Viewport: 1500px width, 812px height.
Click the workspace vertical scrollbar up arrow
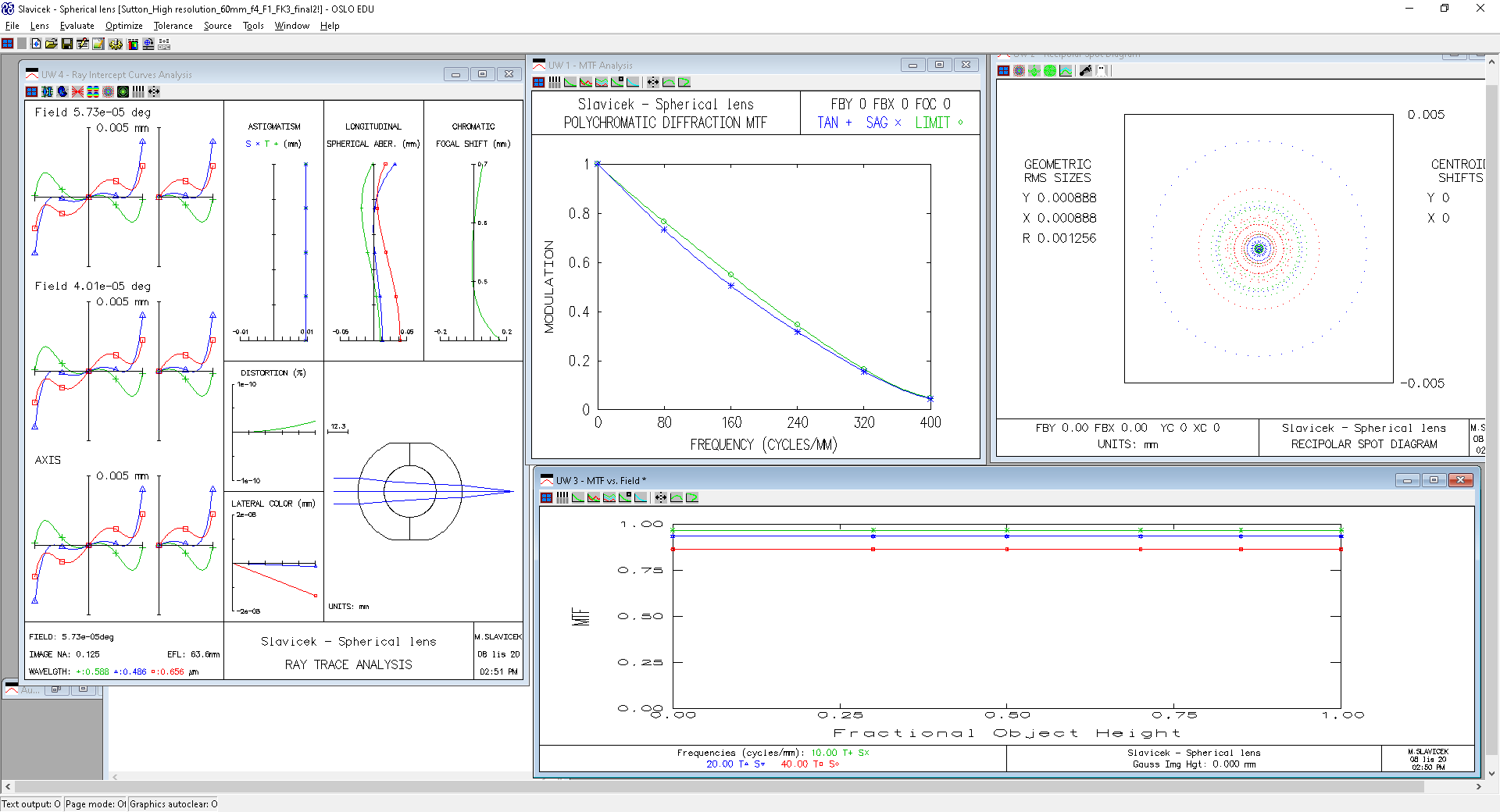(1492, 61)
